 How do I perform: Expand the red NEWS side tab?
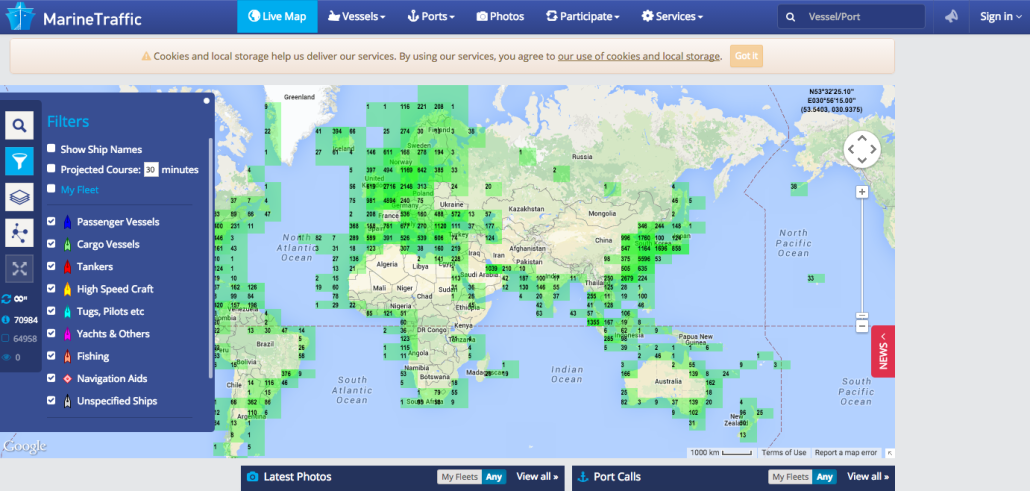883,351
